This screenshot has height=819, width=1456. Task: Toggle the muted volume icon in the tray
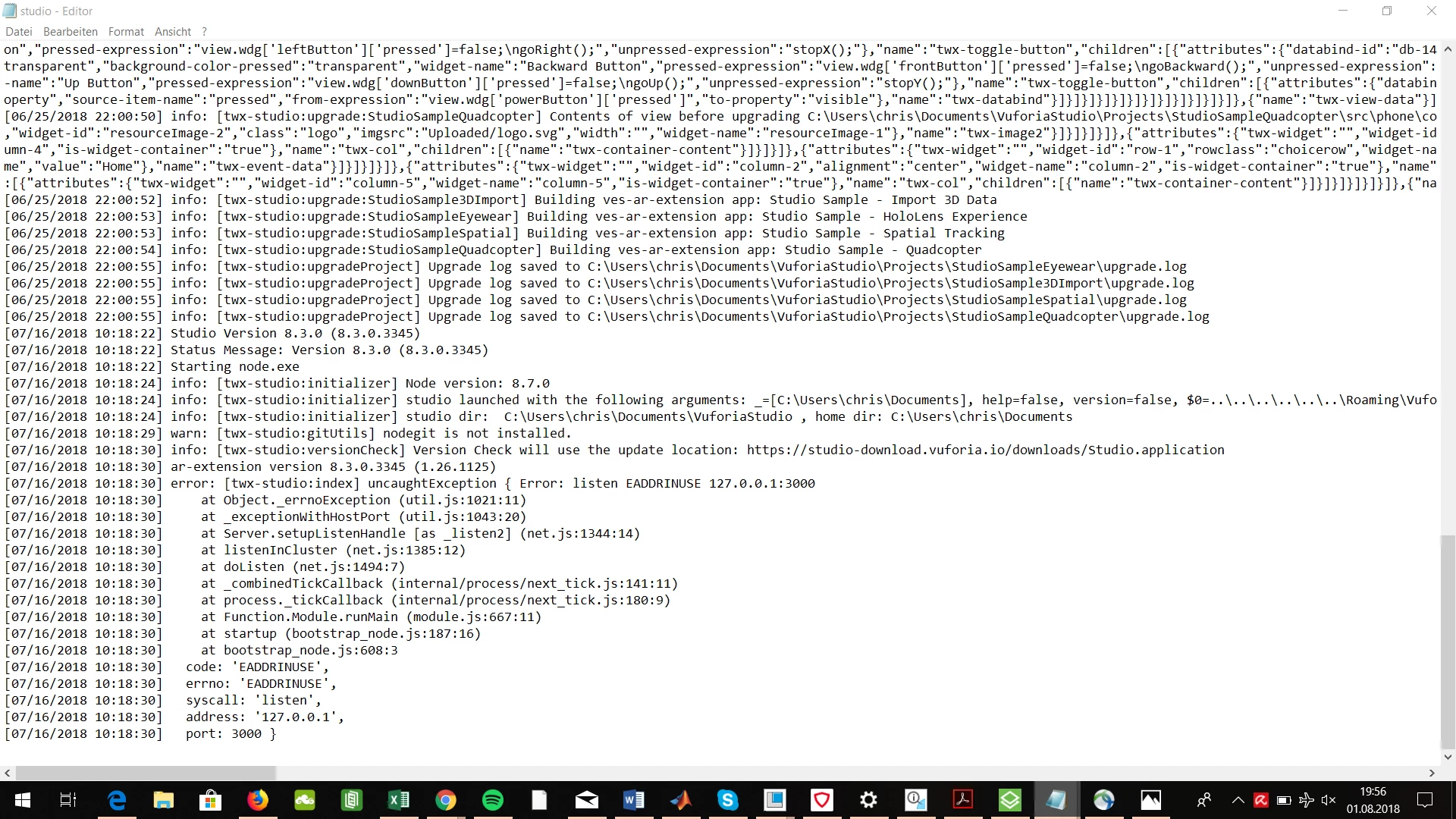pos(1329,800)
